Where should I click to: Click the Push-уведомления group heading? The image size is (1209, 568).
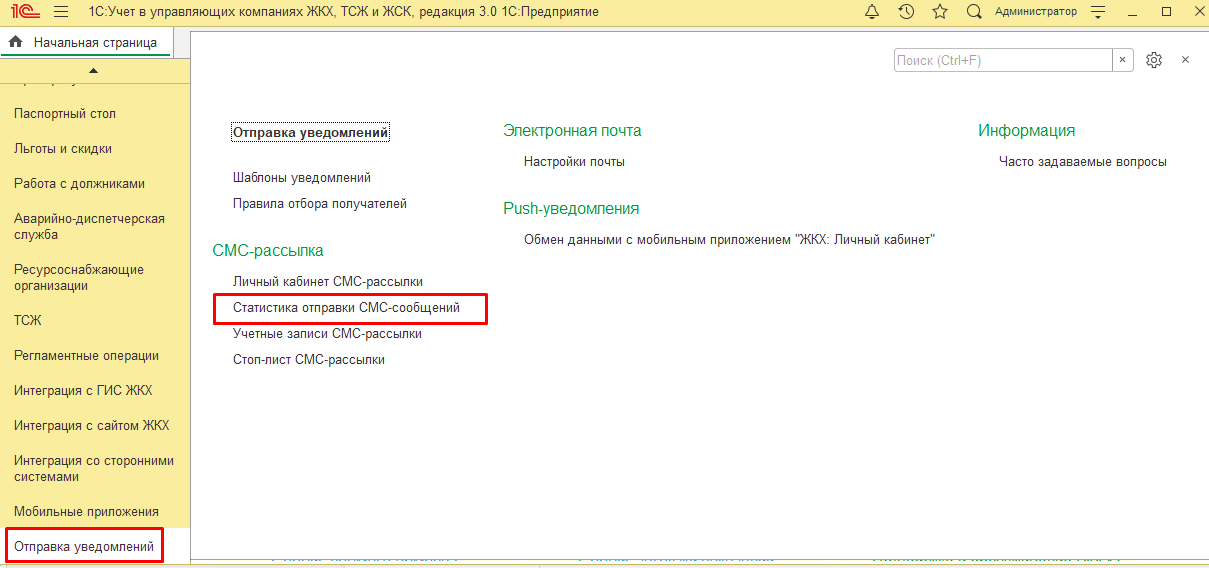click(x=571, y=209)
